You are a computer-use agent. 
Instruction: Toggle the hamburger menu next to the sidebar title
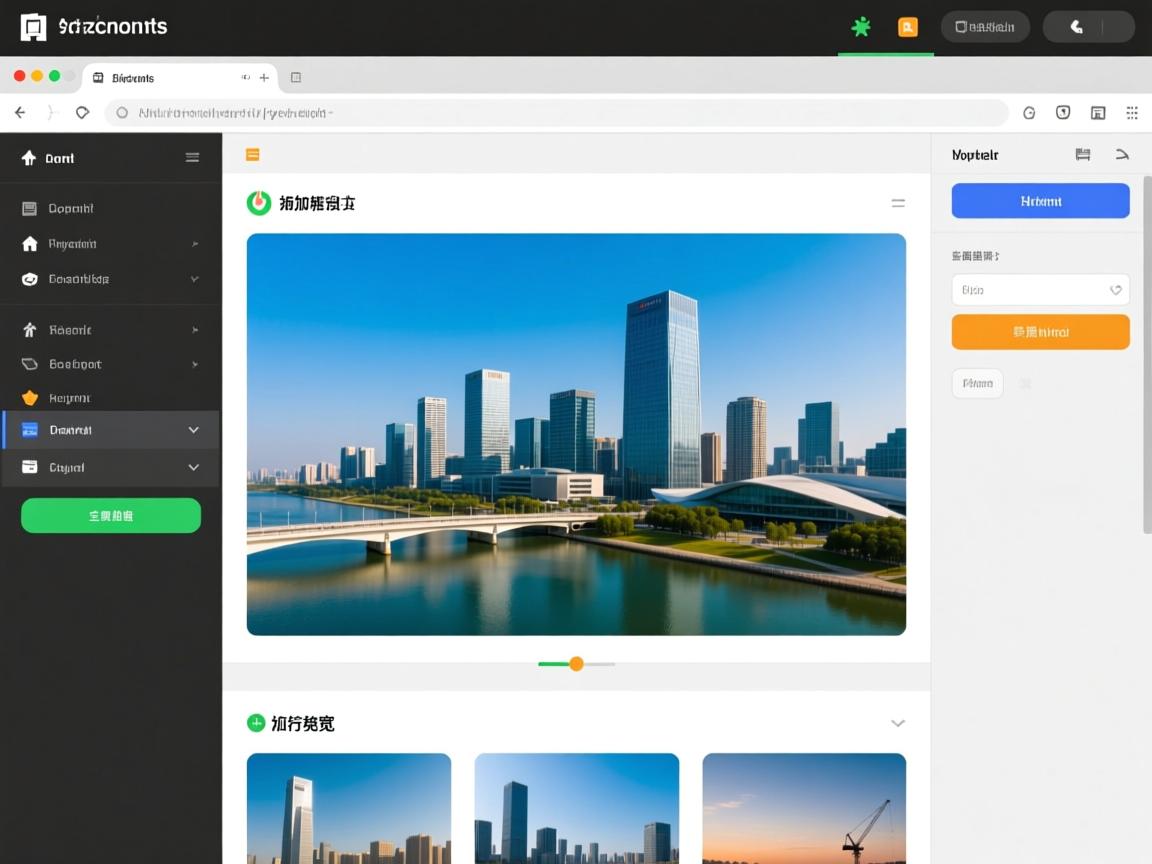coord(192,157)
